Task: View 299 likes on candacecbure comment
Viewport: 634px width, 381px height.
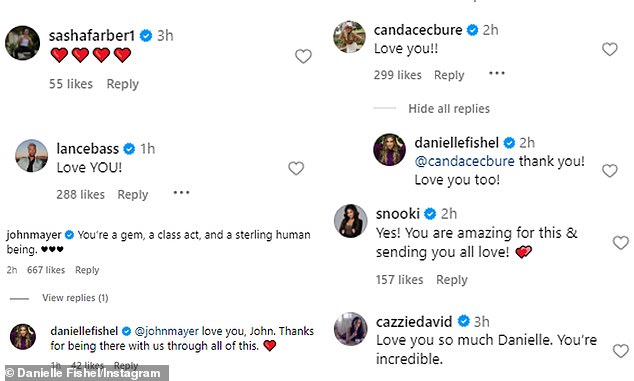Action: (397, 75)
